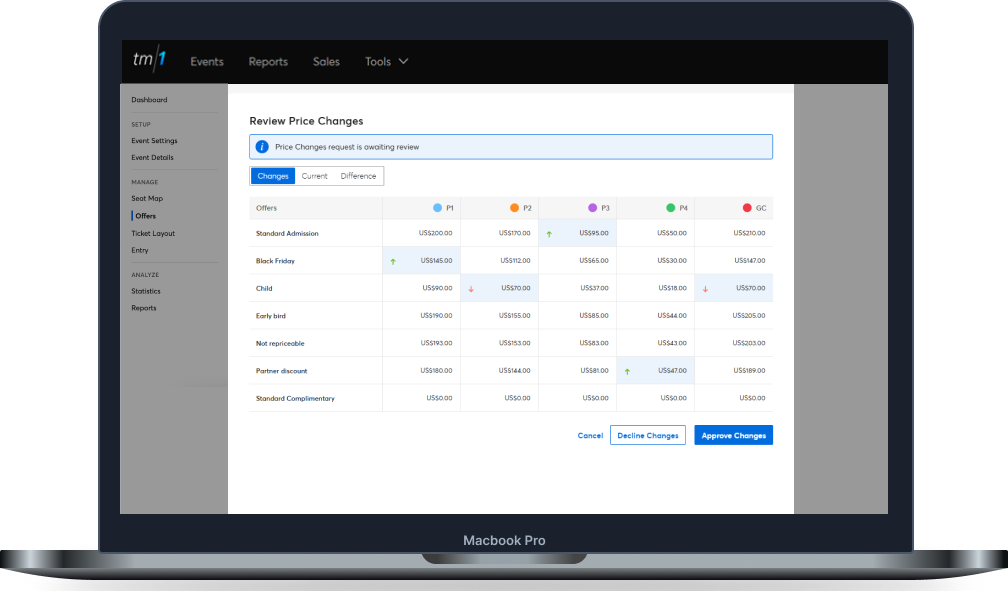Open the Events menu

click(x=207, y=62)
